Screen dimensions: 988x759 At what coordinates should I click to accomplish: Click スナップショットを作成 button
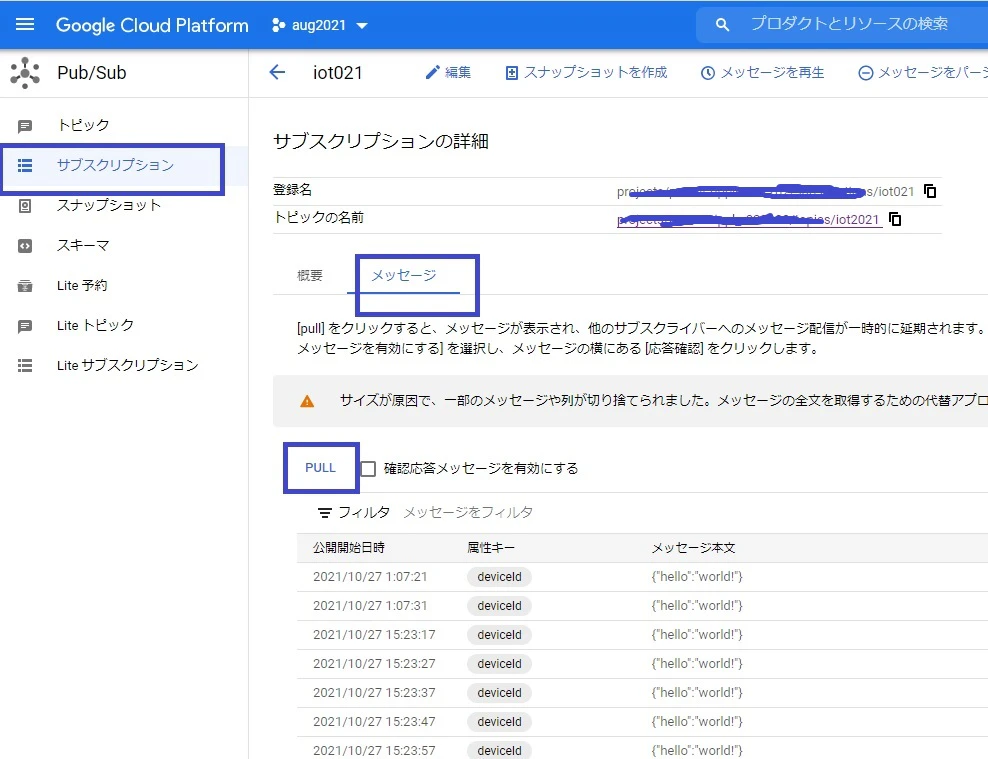pyautogui.click(x=586, y=72)
